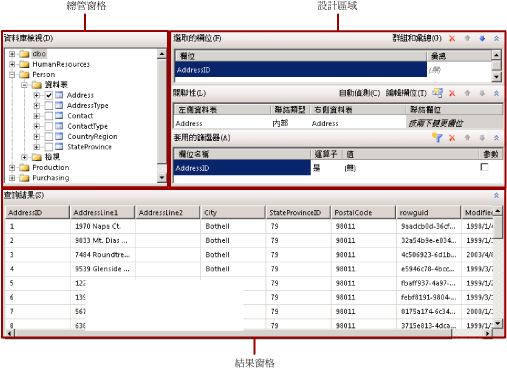This screenshot has height=369, width=507.
Task: Move filter down in 套用的篩選器 toolbar
Action: (482, 138)
